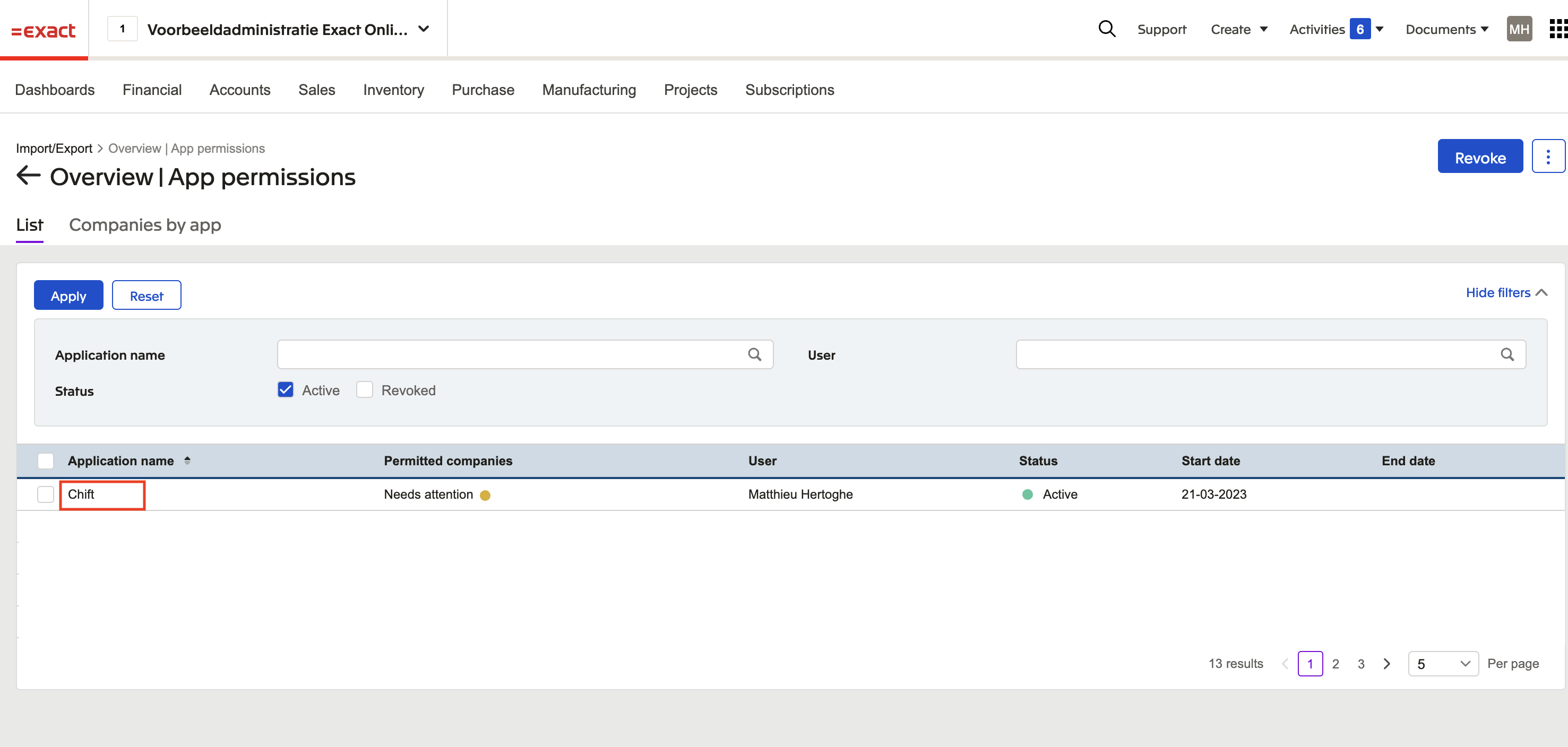Click the User filter search icon
This screenshot has height=747, width=1568.
[x=1506, y=354]
